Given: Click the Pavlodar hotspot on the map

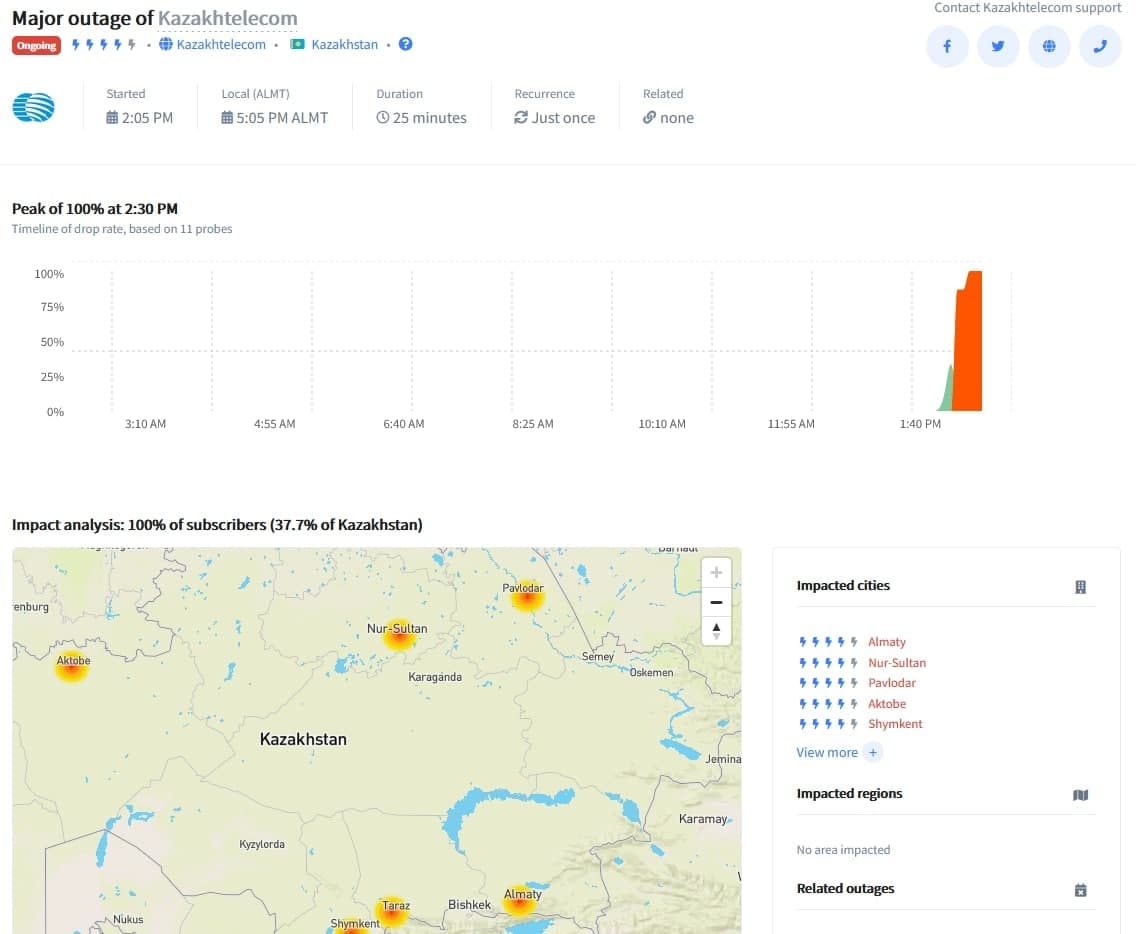Looking at the screenshot, I should pos(526,599).
